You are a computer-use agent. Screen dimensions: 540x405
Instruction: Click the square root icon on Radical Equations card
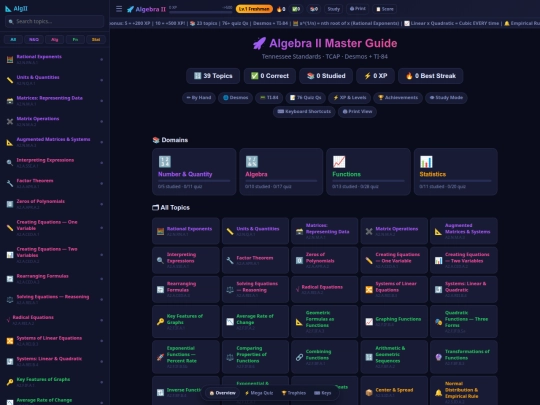297,290
